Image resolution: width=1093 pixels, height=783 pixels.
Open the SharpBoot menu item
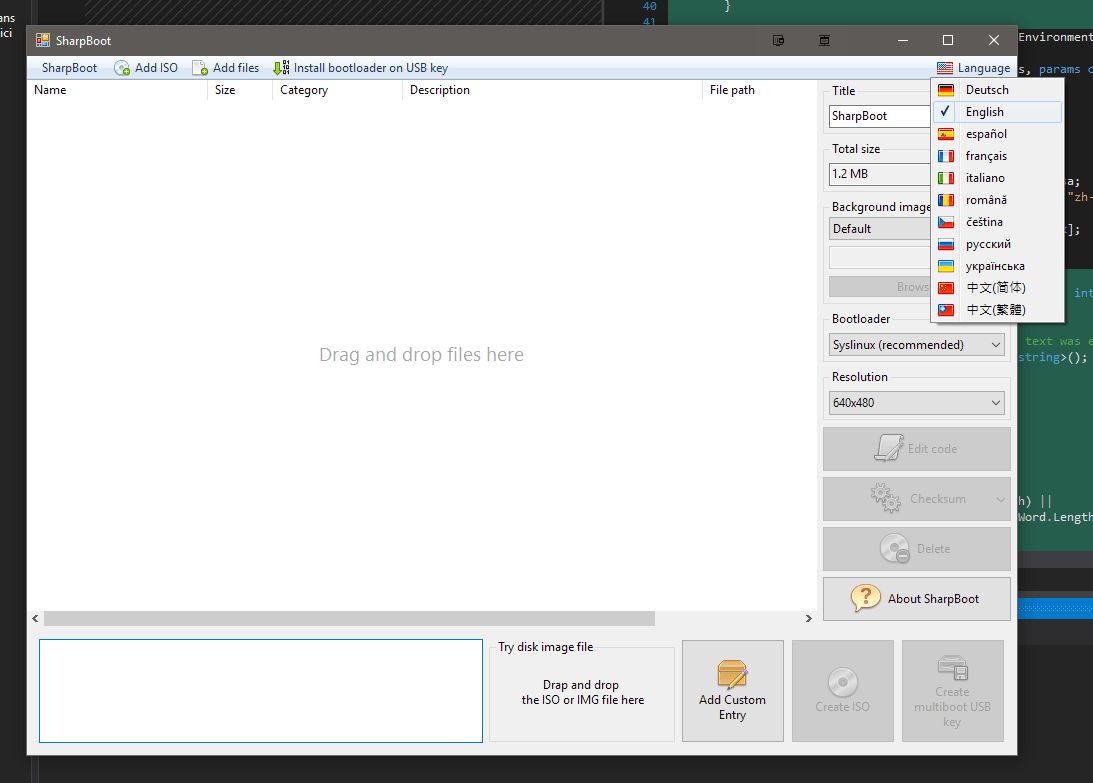69,68
